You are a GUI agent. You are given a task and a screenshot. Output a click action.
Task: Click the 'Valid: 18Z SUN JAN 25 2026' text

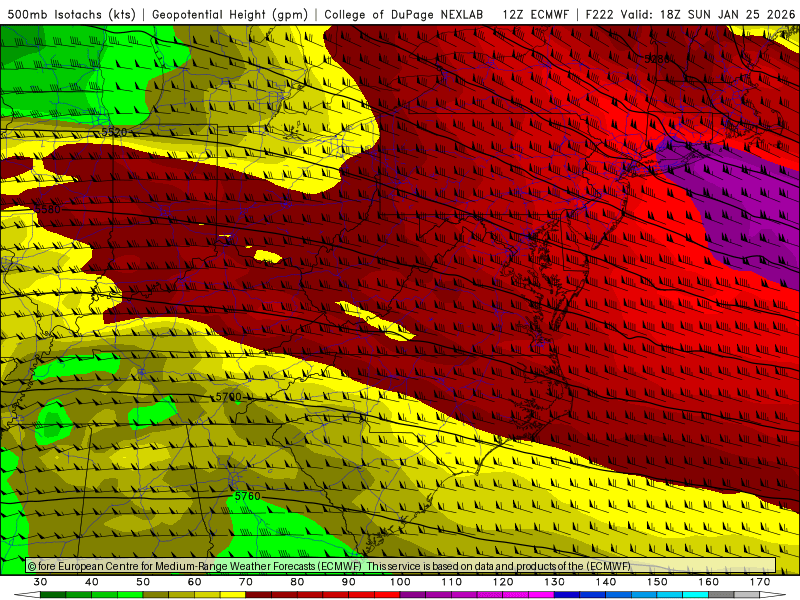tap(708, 14)
